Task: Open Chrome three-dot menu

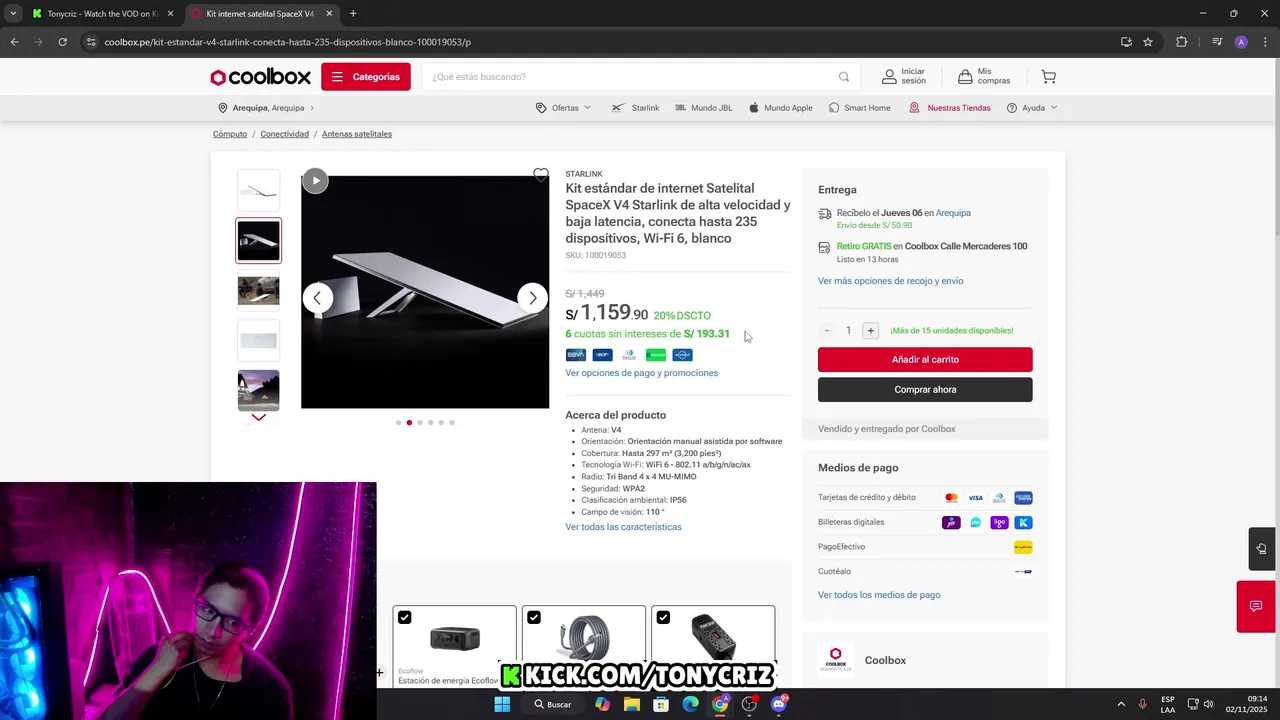Action: [1265, 42]
